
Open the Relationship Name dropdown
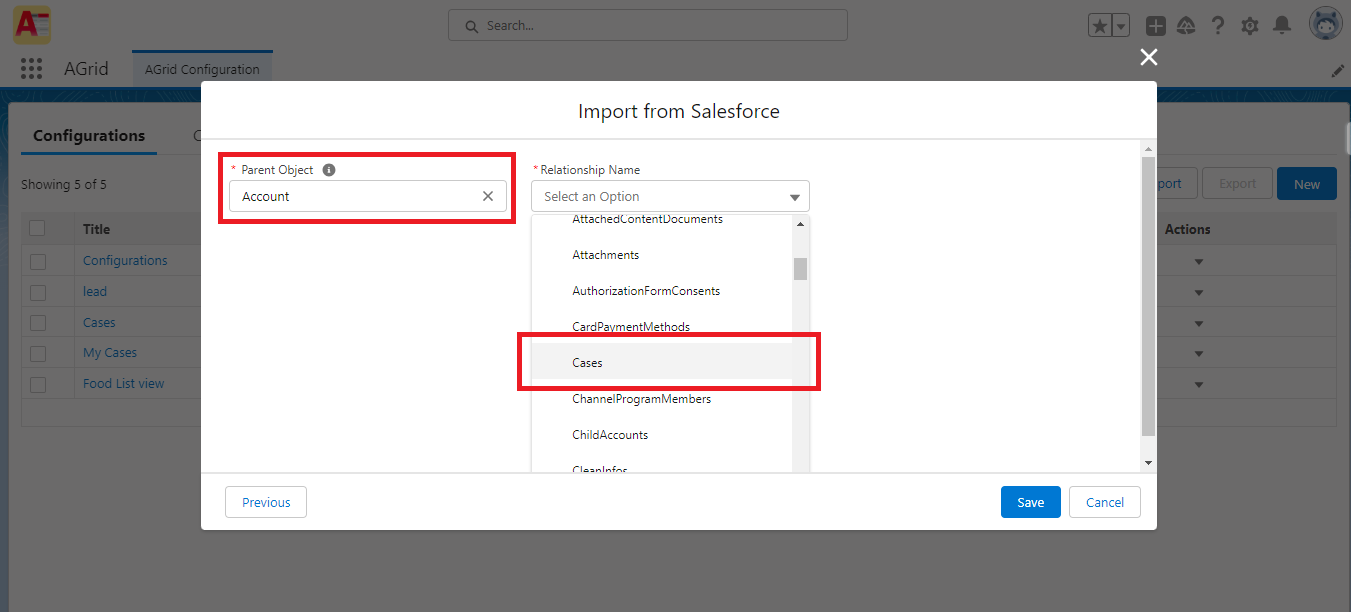coord(670,196)
